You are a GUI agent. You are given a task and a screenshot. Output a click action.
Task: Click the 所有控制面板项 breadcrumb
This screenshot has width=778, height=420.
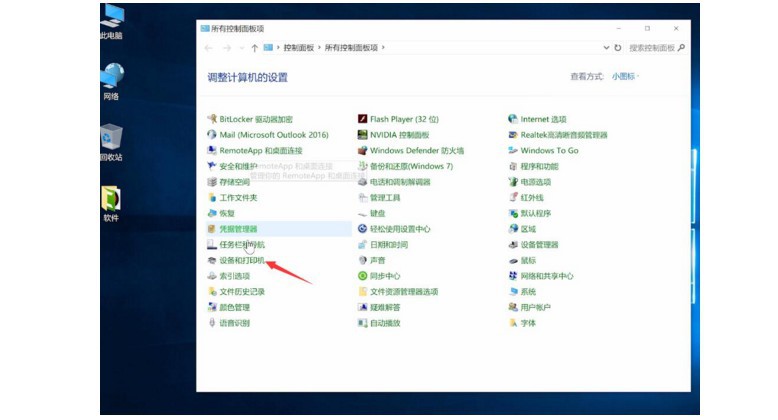coord(351,48)
